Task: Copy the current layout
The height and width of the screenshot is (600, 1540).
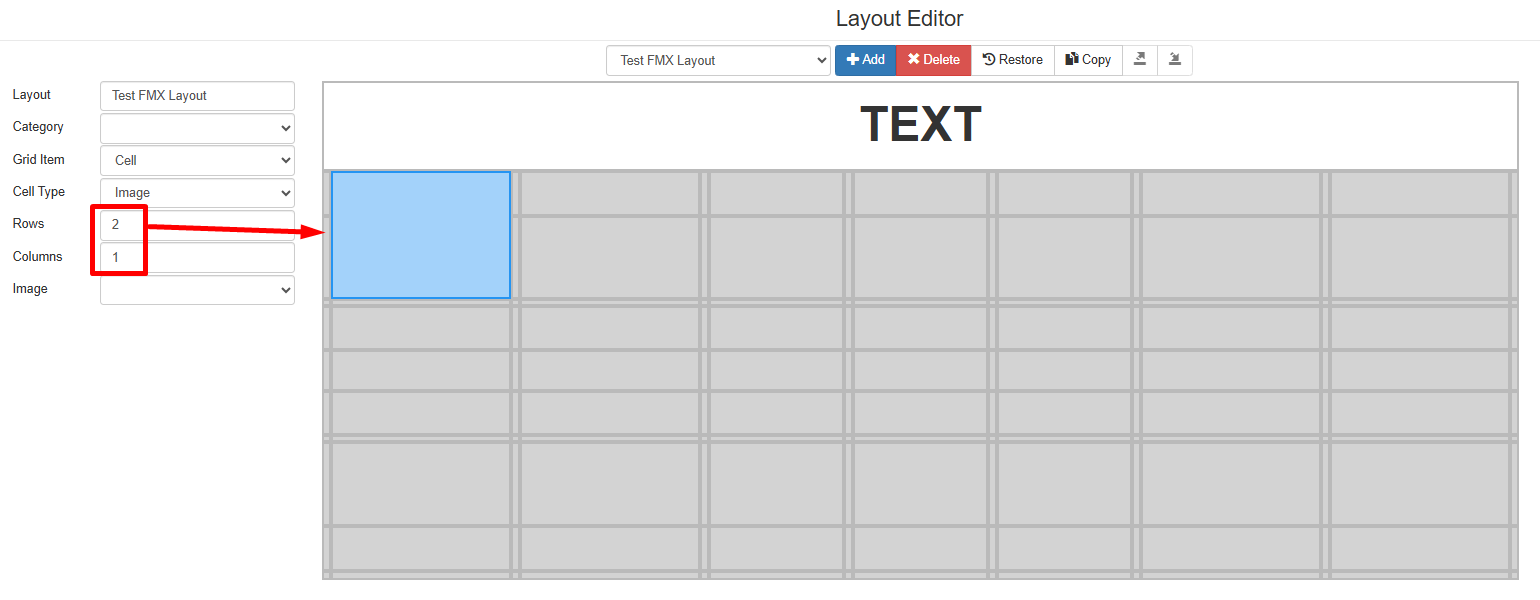Action: click(1089, 60)
